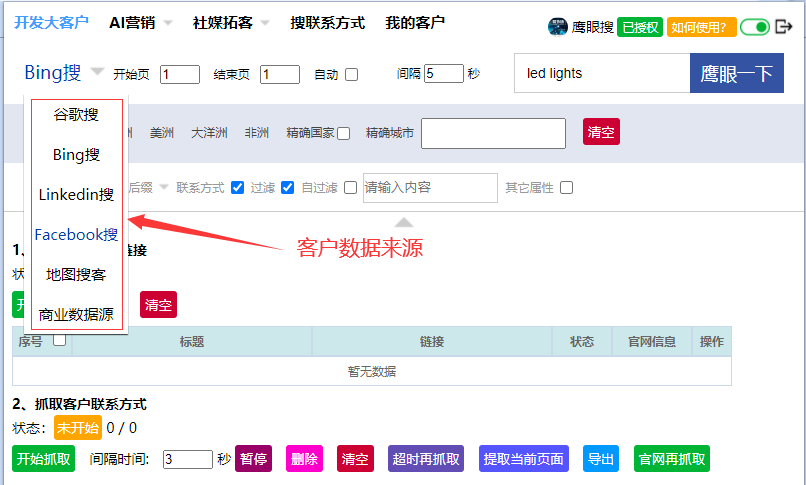Click the led lights keyword search field

coord(600,73)
